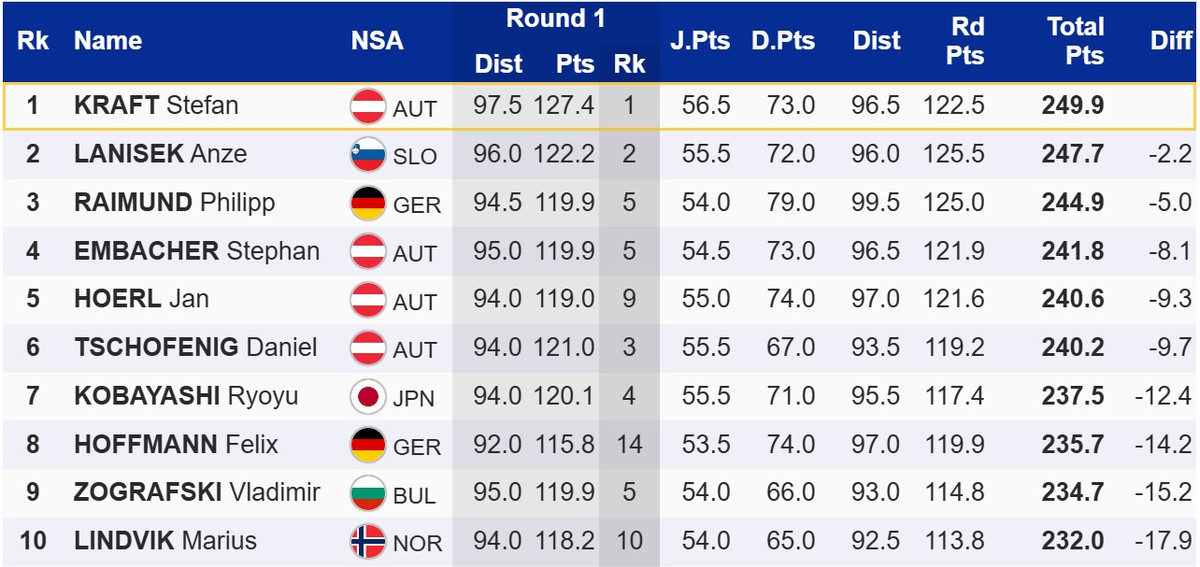Click HOERL Jan's athlete name

pyautogui.click(x=141, y=300)
